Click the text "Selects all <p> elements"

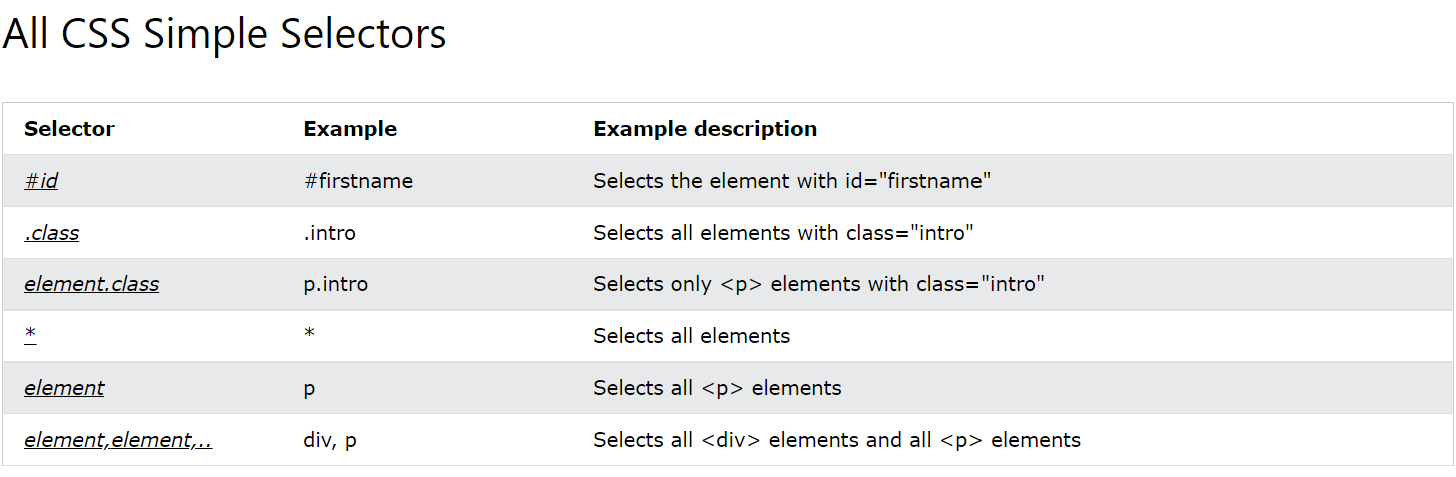pos(717,388)
